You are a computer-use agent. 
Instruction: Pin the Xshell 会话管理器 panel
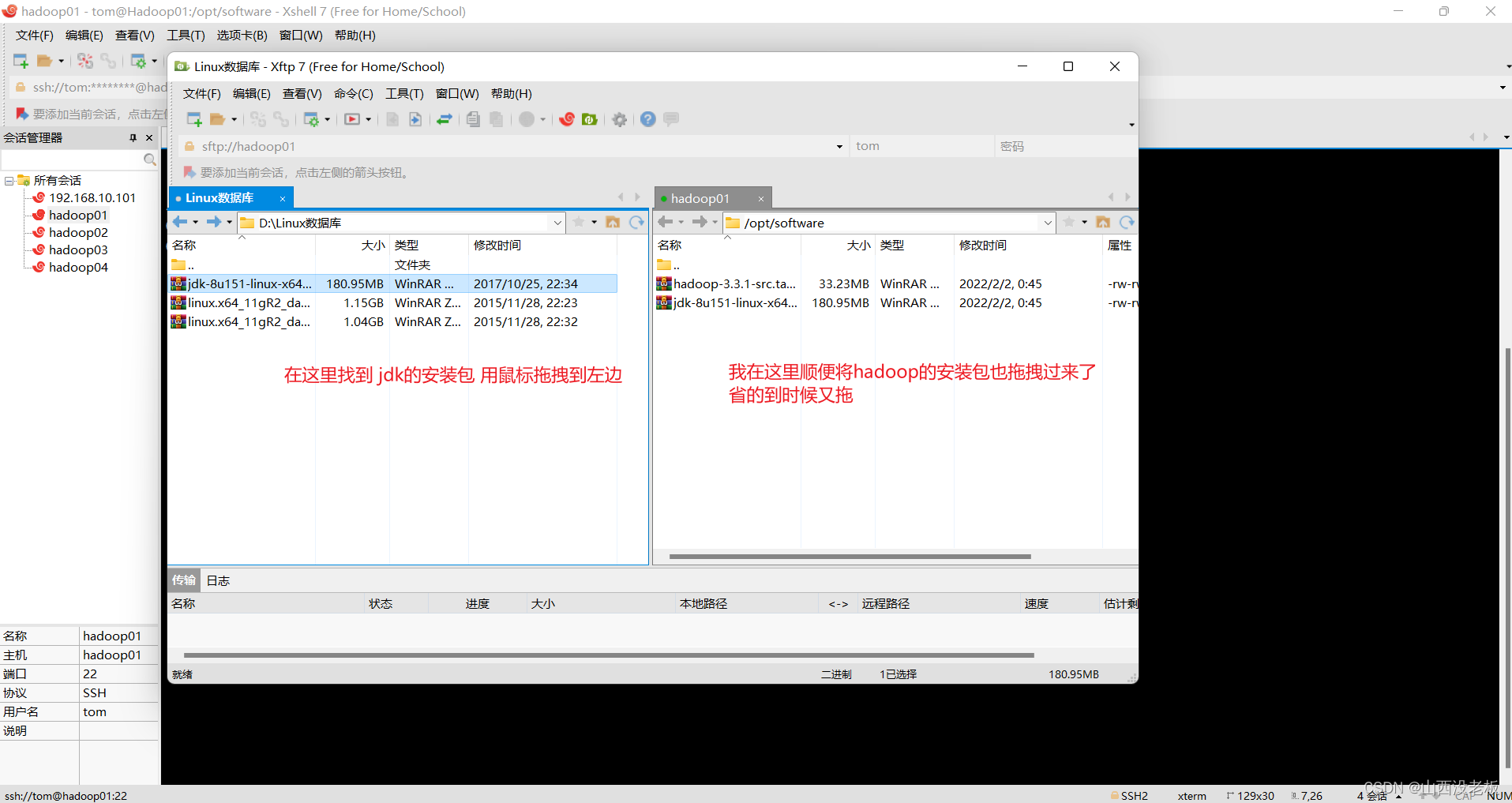click(x=133, y=138)
